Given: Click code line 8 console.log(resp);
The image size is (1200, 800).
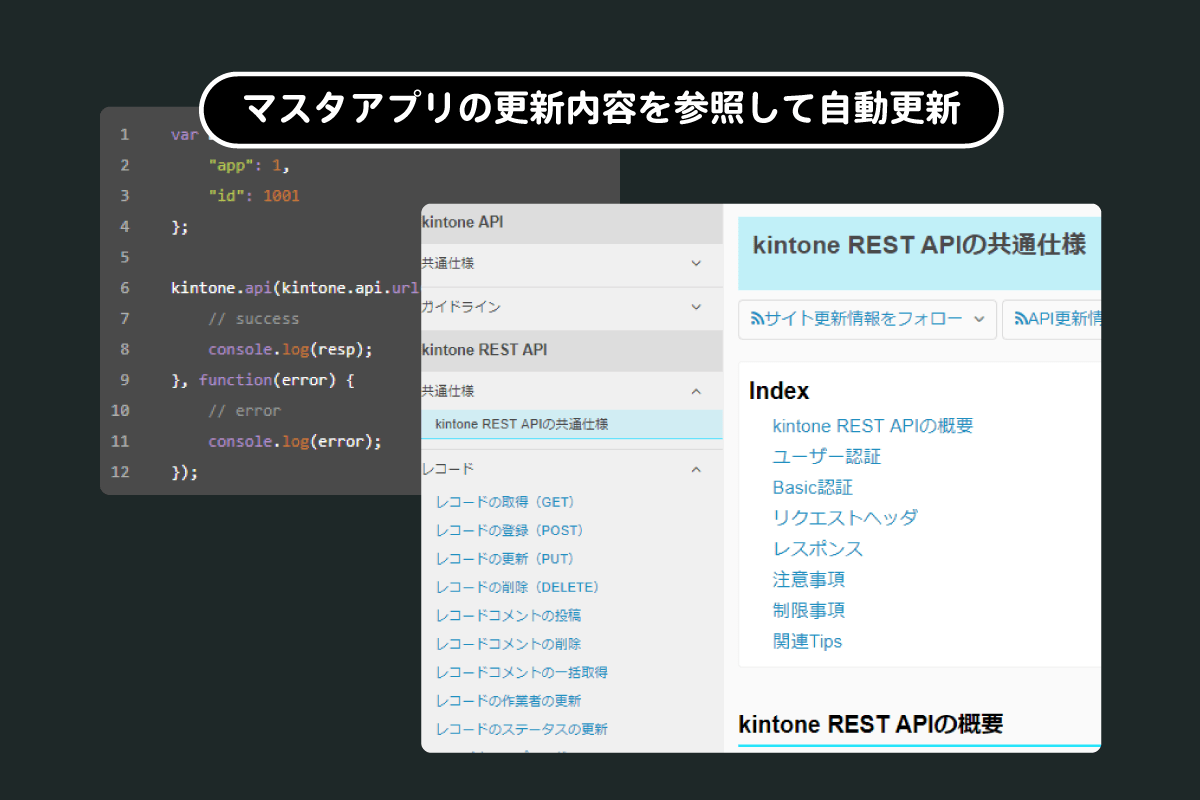Looking at the screenshot, I should tap(290, 349).
